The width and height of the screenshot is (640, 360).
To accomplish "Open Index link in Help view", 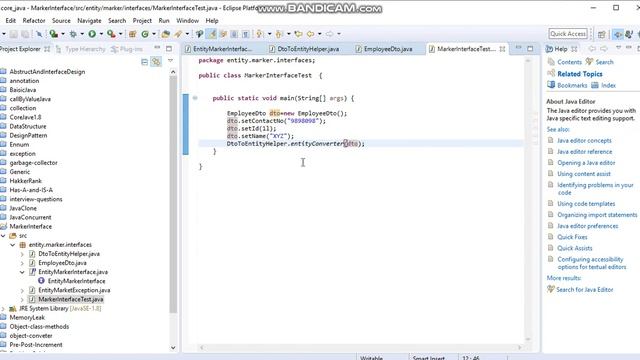I will click(608, 85).
